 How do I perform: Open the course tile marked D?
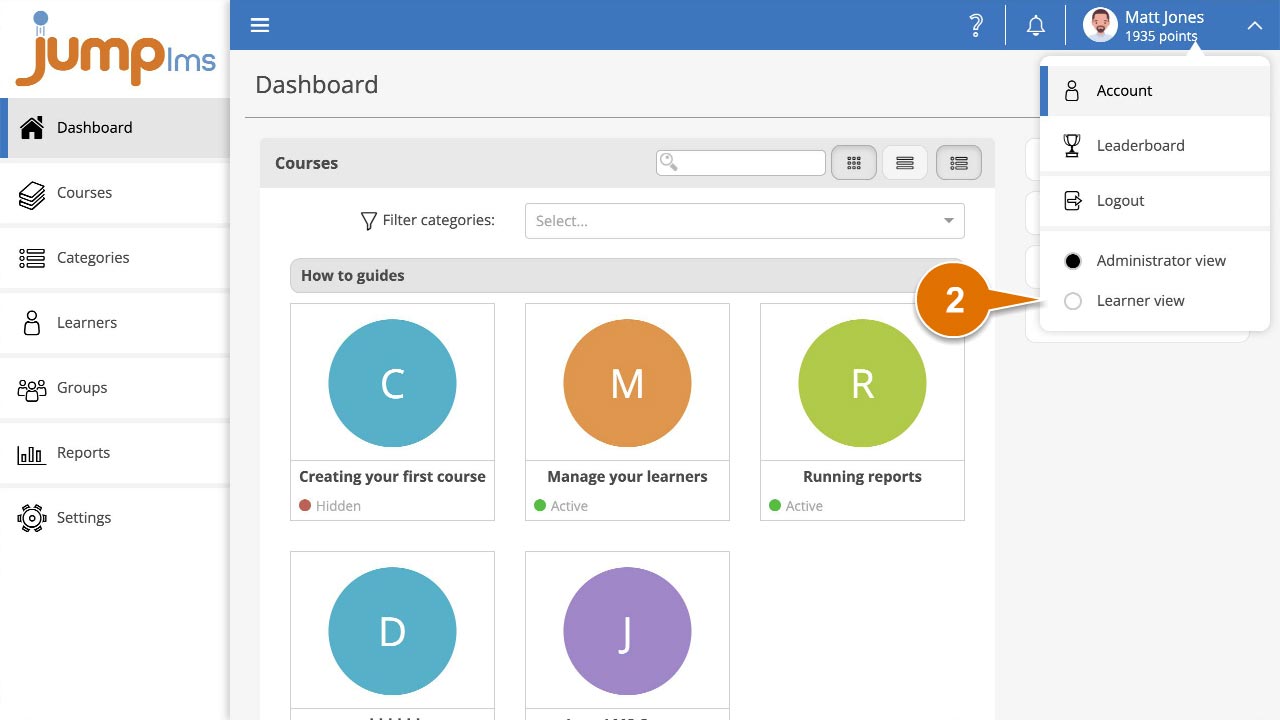click(x=392, y=631)
